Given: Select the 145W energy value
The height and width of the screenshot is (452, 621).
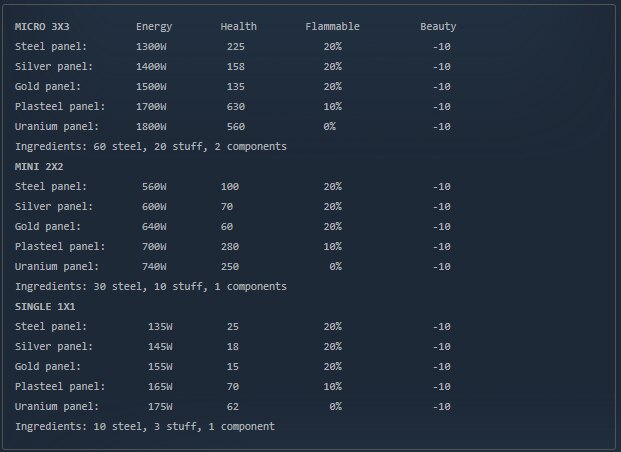Looking at the screenshot, I should [x=160, y=347].
